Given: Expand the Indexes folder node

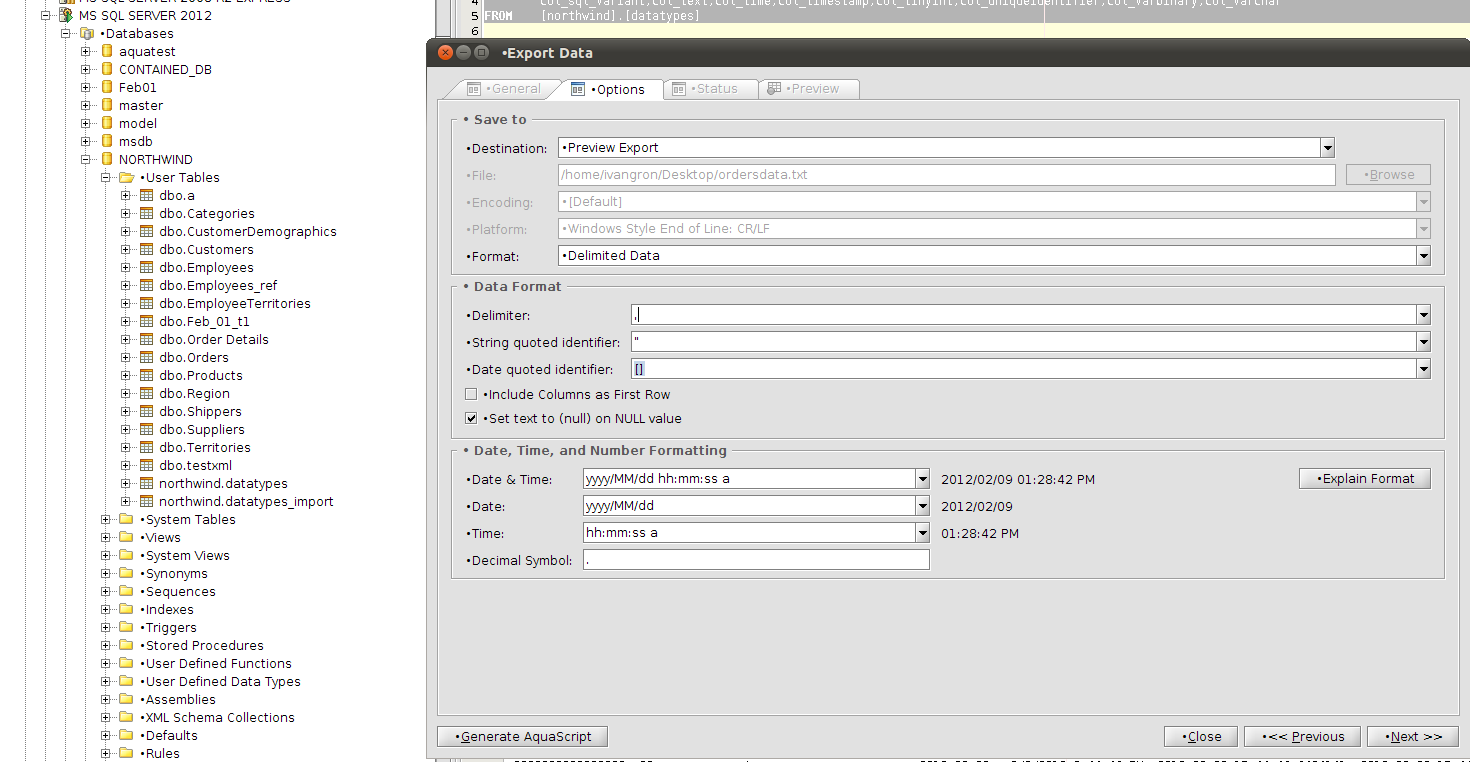Looking at the screenshot, I should tap(106, 609).
